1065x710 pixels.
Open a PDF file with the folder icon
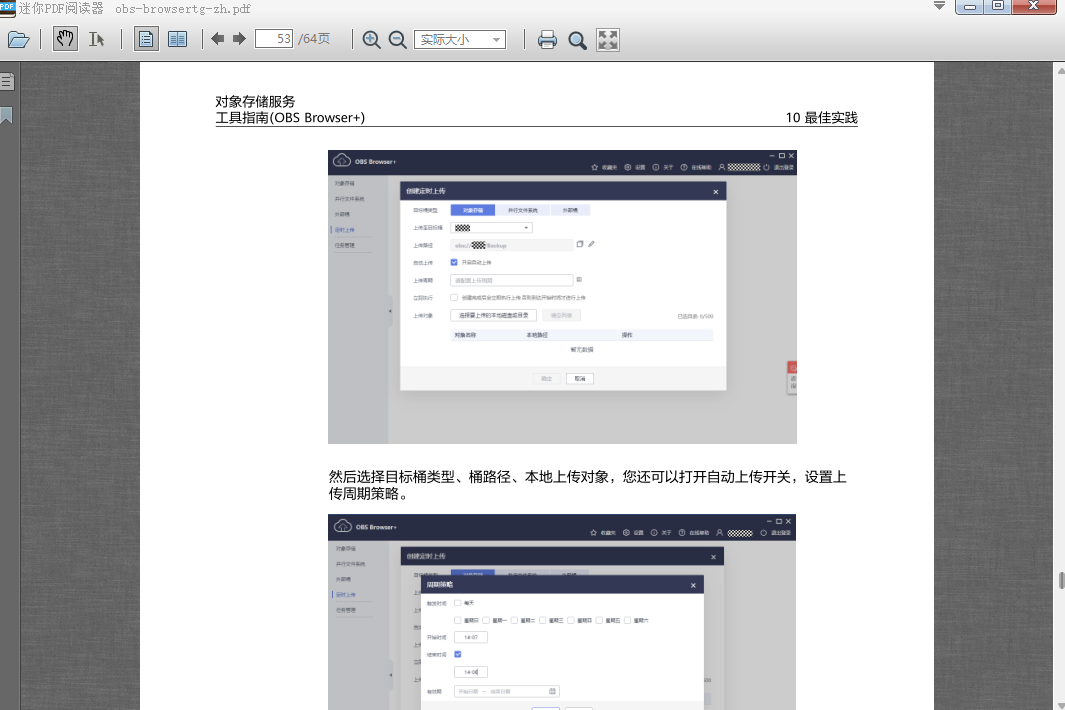click(18, 39)
